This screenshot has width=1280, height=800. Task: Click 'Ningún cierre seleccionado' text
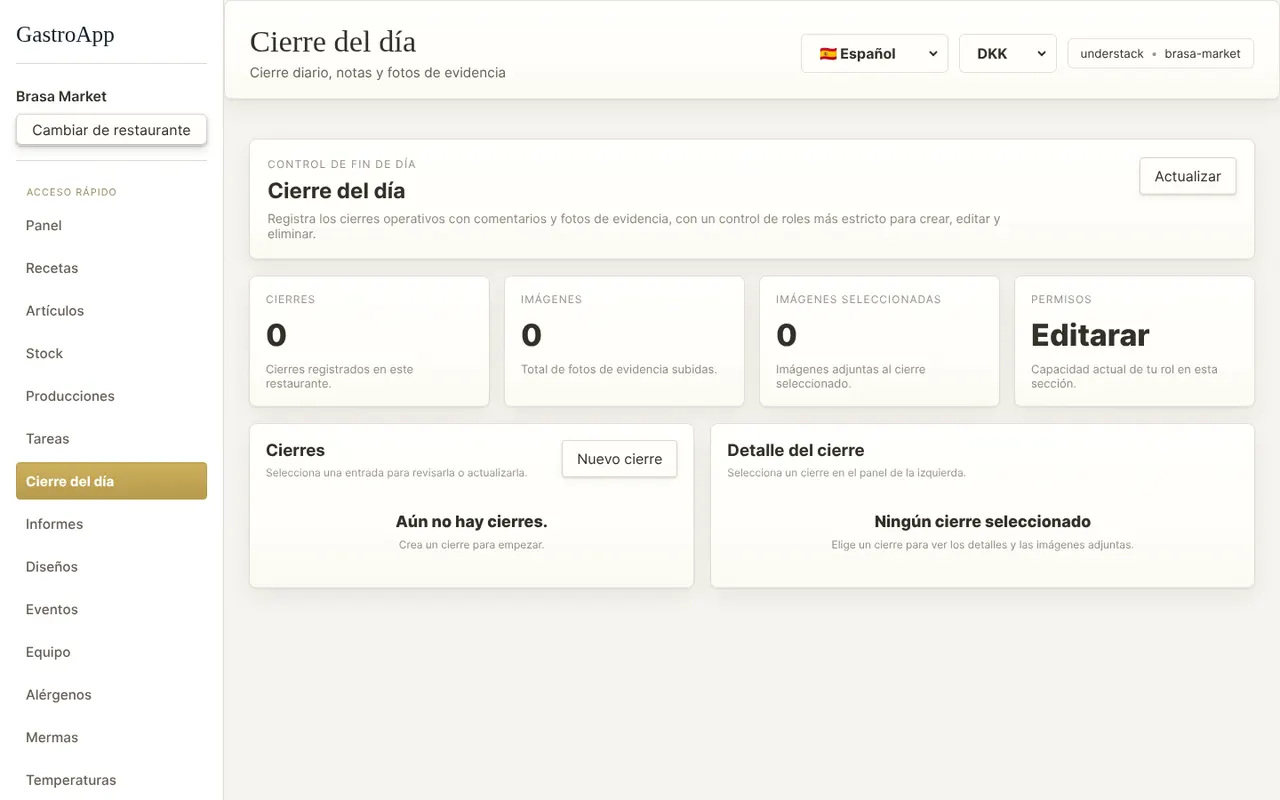coord(982,522)
